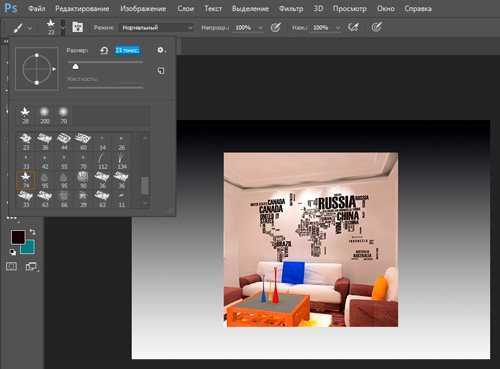The height and width of the screenshot is (369, 500).
Task: Enable airbrush-style build-up effect
Action: point(353,27)
